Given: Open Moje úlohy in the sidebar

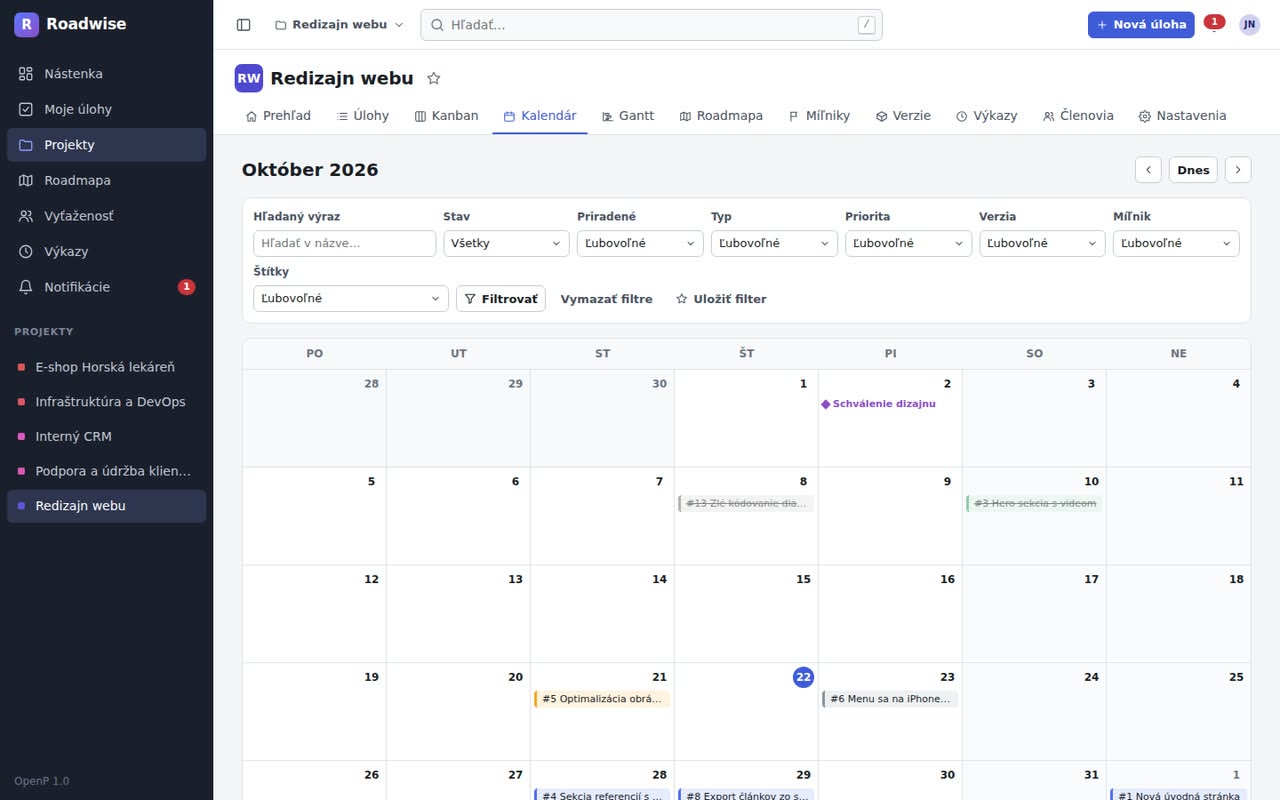Looking at the screenshot, I should pyautogui.click(x=107, y=109).
